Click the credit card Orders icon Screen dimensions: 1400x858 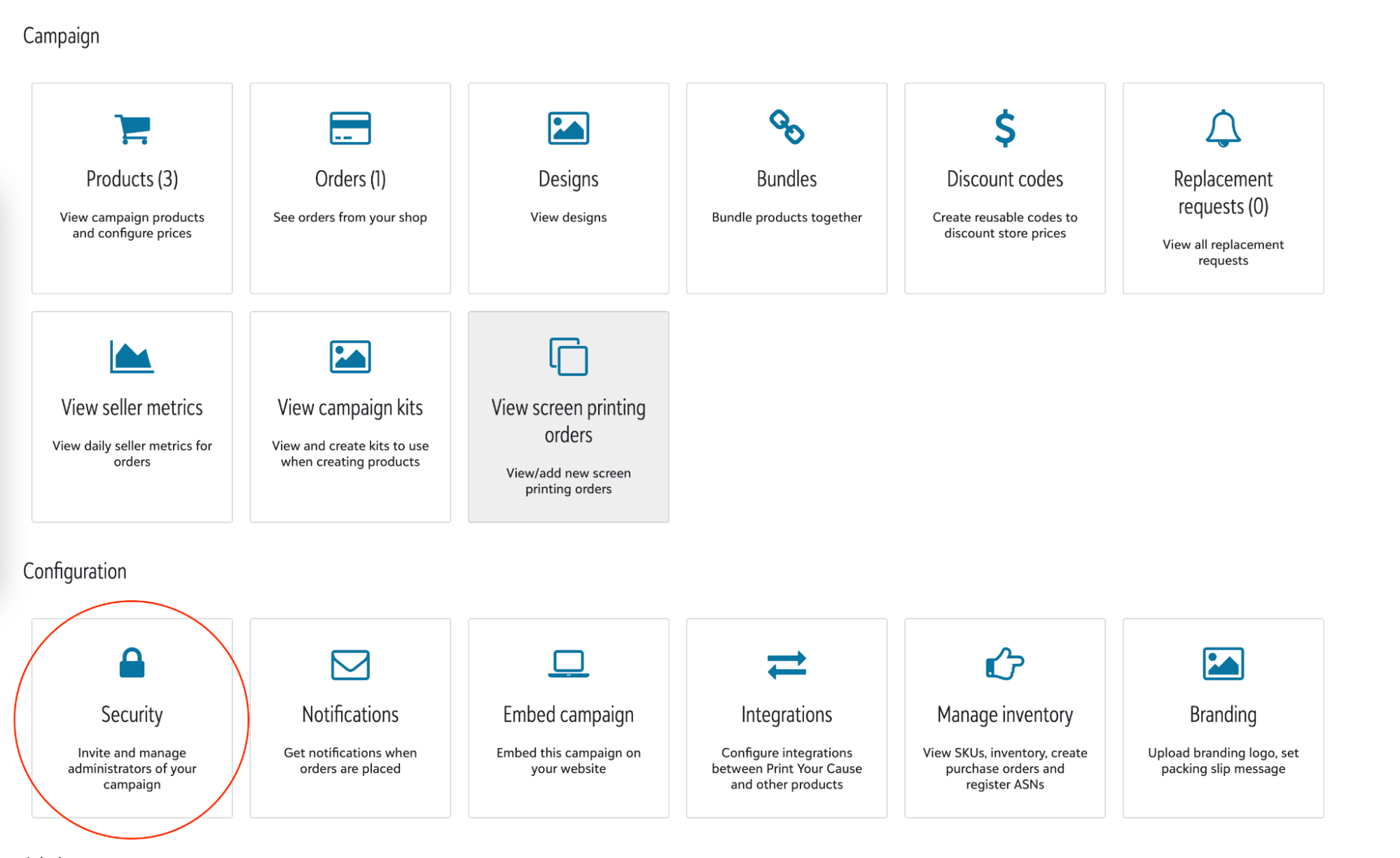350,128
